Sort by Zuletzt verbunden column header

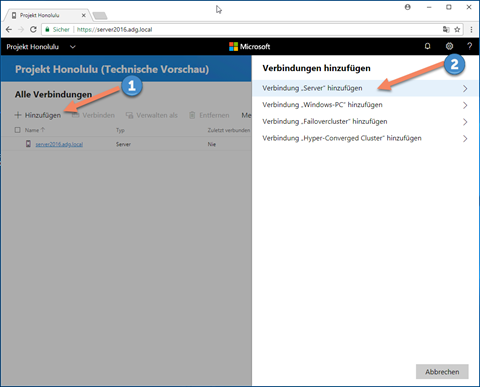229,130
